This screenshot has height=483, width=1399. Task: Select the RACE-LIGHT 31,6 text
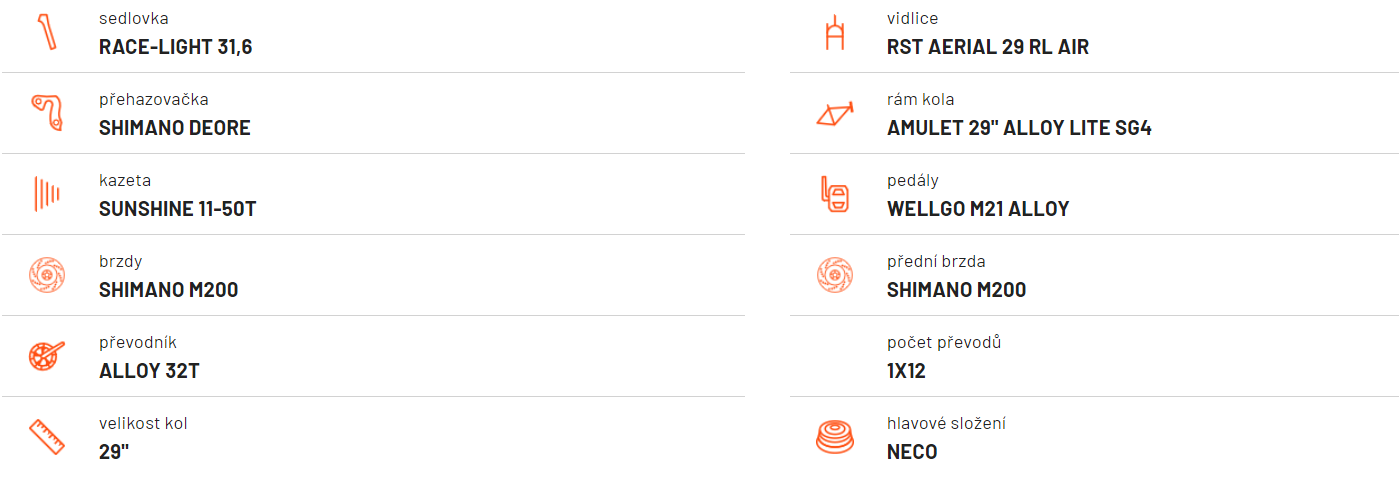pos(175,47)
